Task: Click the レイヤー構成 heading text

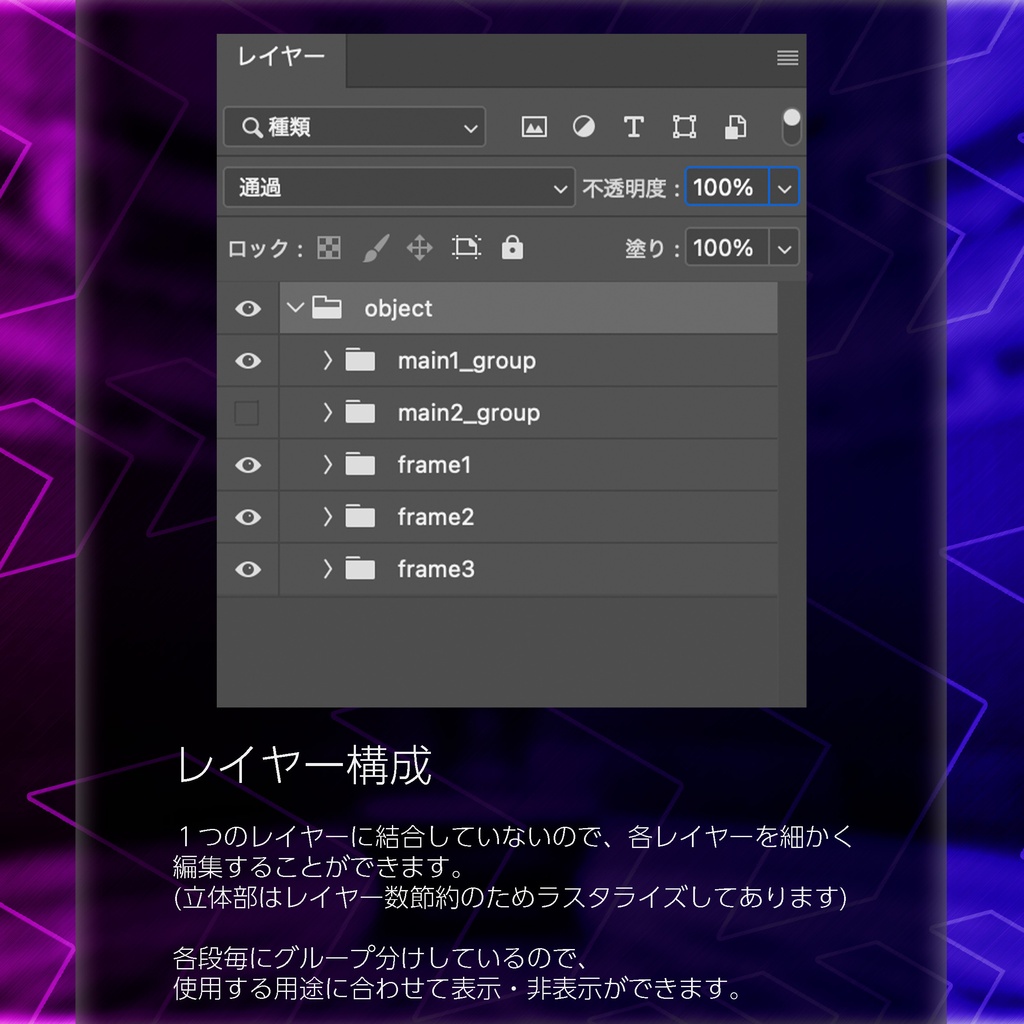Action: tap(304, 765)
